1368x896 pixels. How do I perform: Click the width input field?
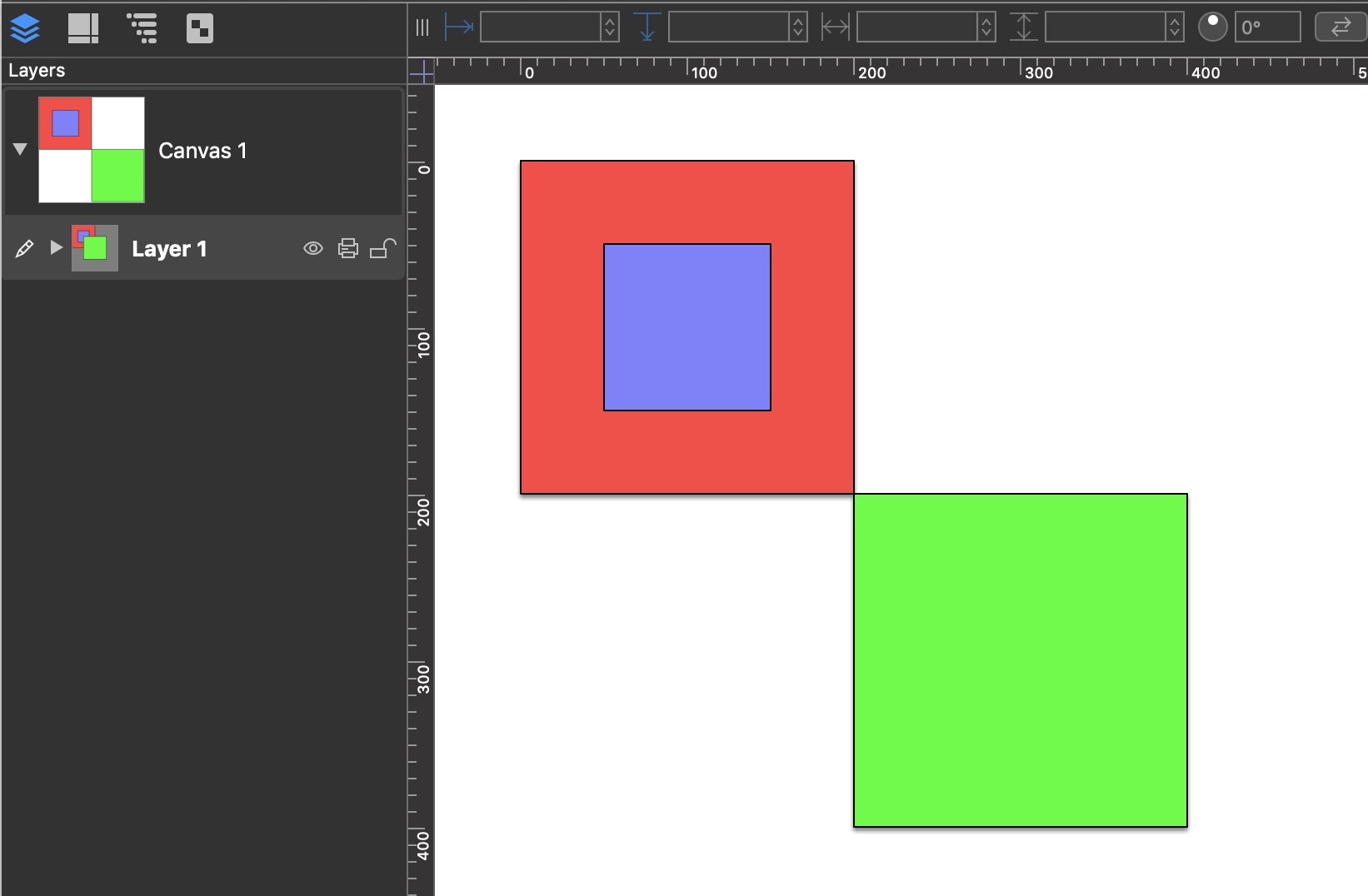click(x=917, y=27)
